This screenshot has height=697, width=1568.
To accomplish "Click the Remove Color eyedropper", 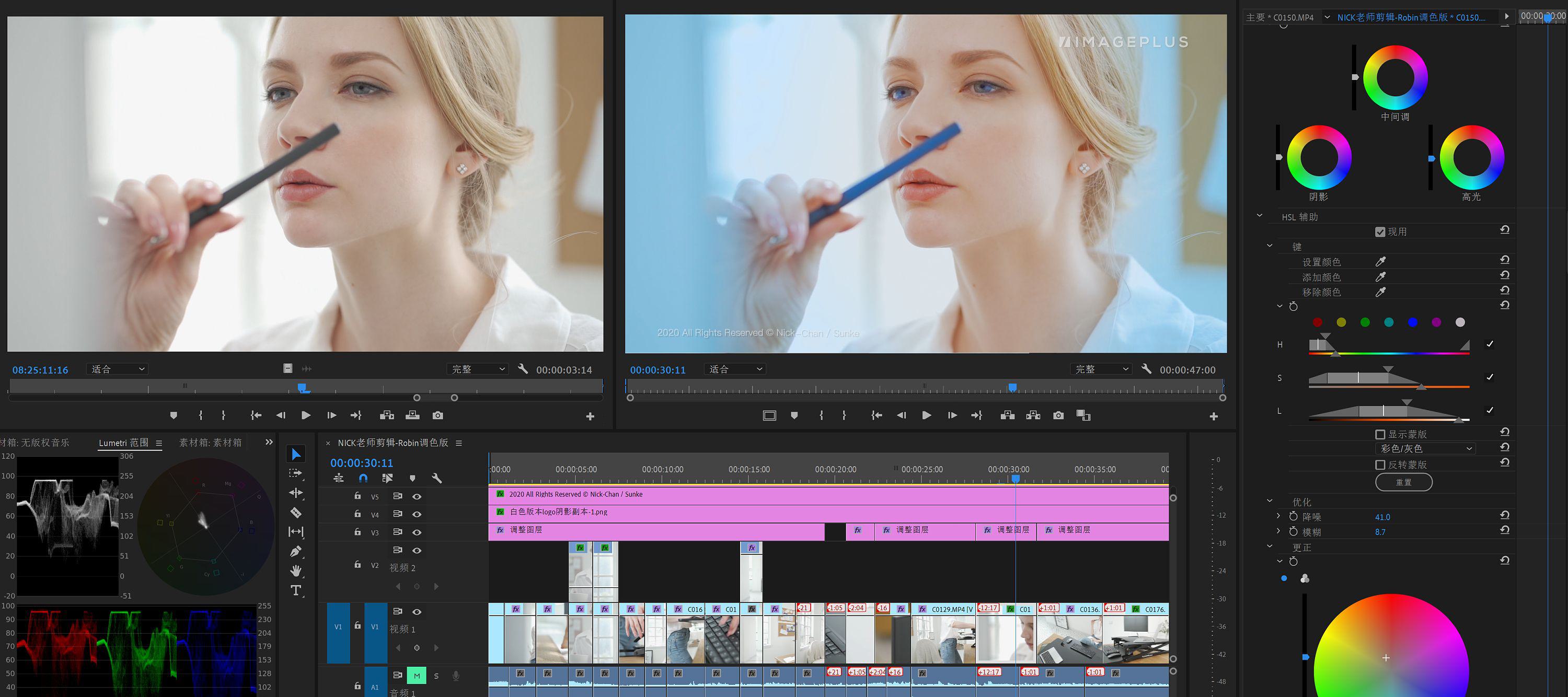I will [x=1380, y=292].
